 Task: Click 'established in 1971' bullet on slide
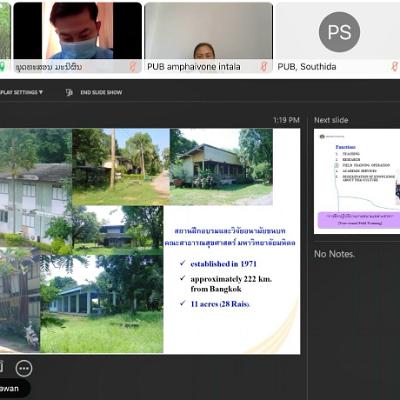(223, 264)
